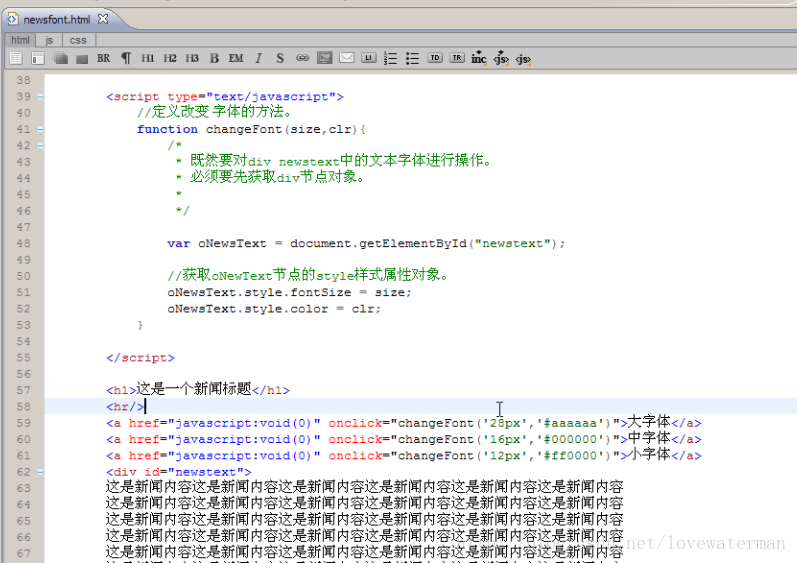Click the js icon with down arrow
This screenshot has height=563, width=797.
tap(501, 58)
